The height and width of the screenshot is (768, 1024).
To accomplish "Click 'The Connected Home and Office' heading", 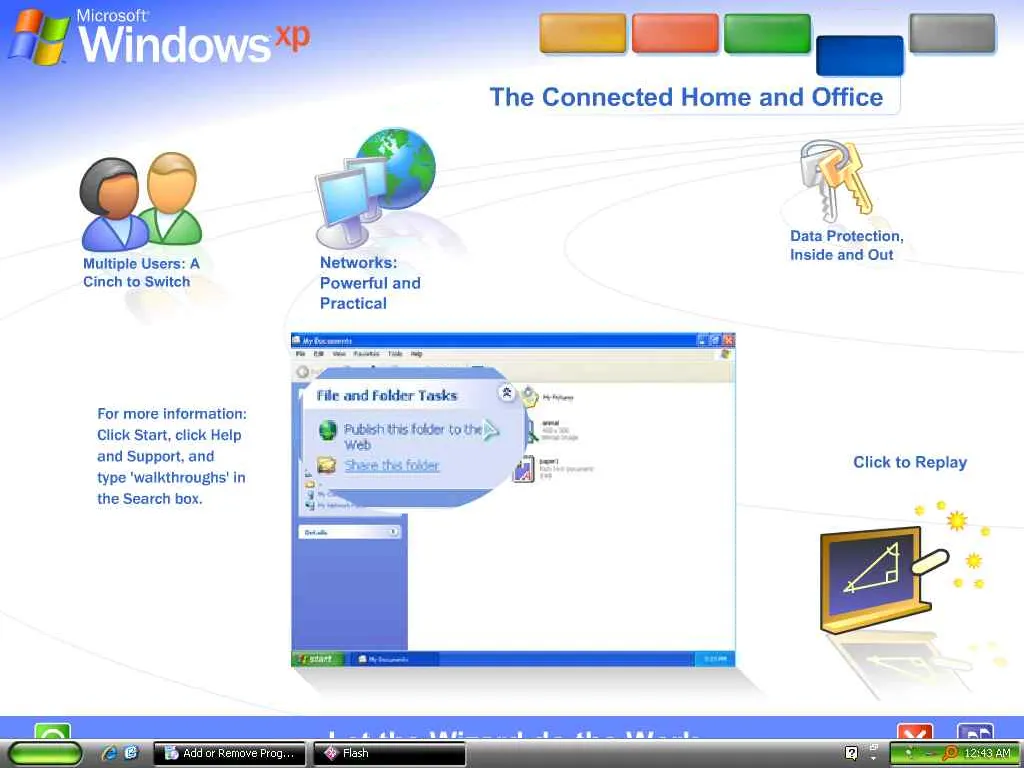I will [x=686, y=97].
